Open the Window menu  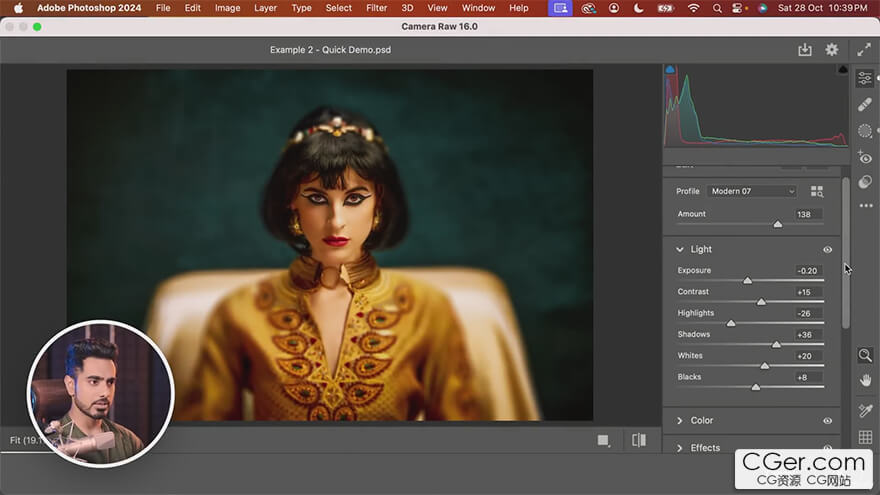click(x=478, y=8)
